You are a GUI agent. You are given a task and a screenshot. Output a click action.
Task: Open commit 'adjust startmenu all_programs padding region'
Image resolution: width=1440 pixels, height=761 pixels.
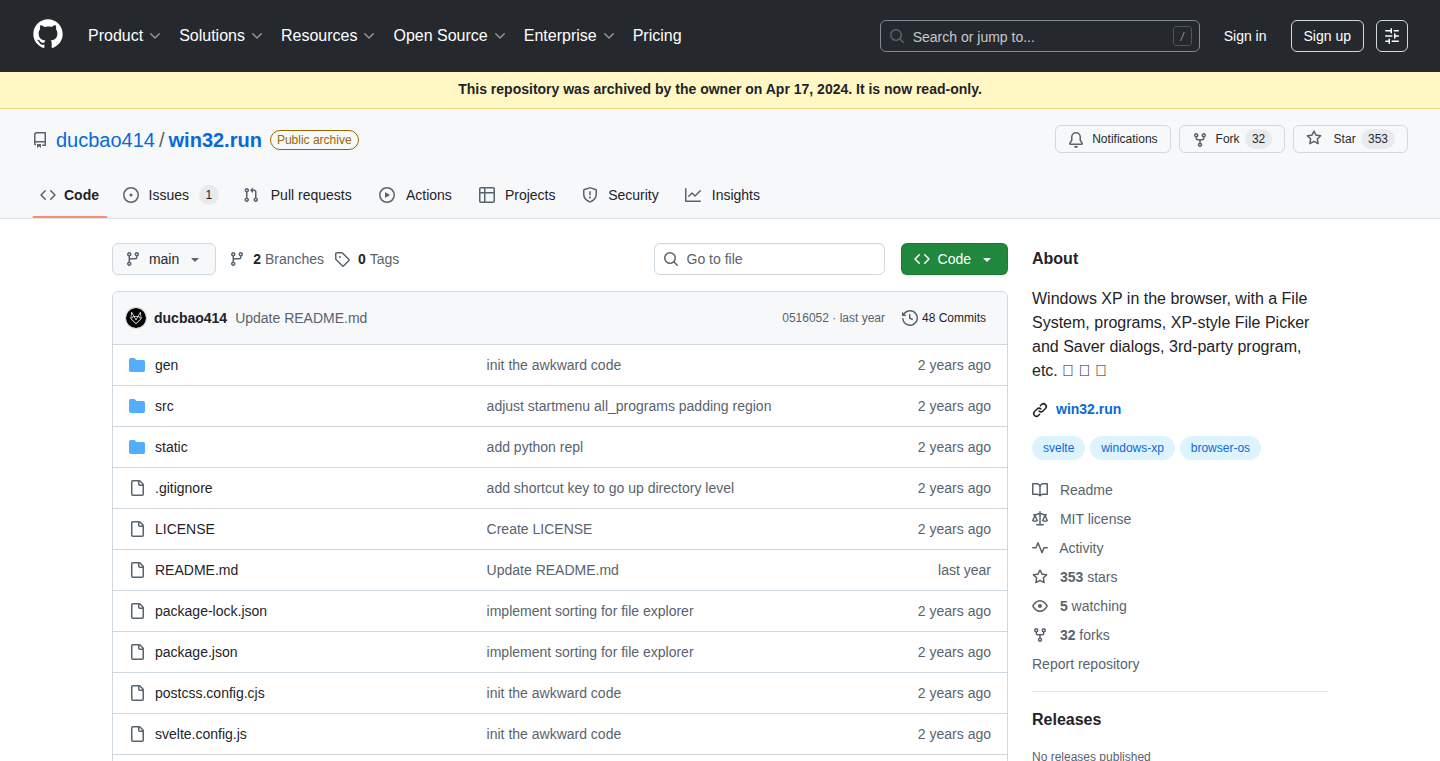tap(629, 406)
